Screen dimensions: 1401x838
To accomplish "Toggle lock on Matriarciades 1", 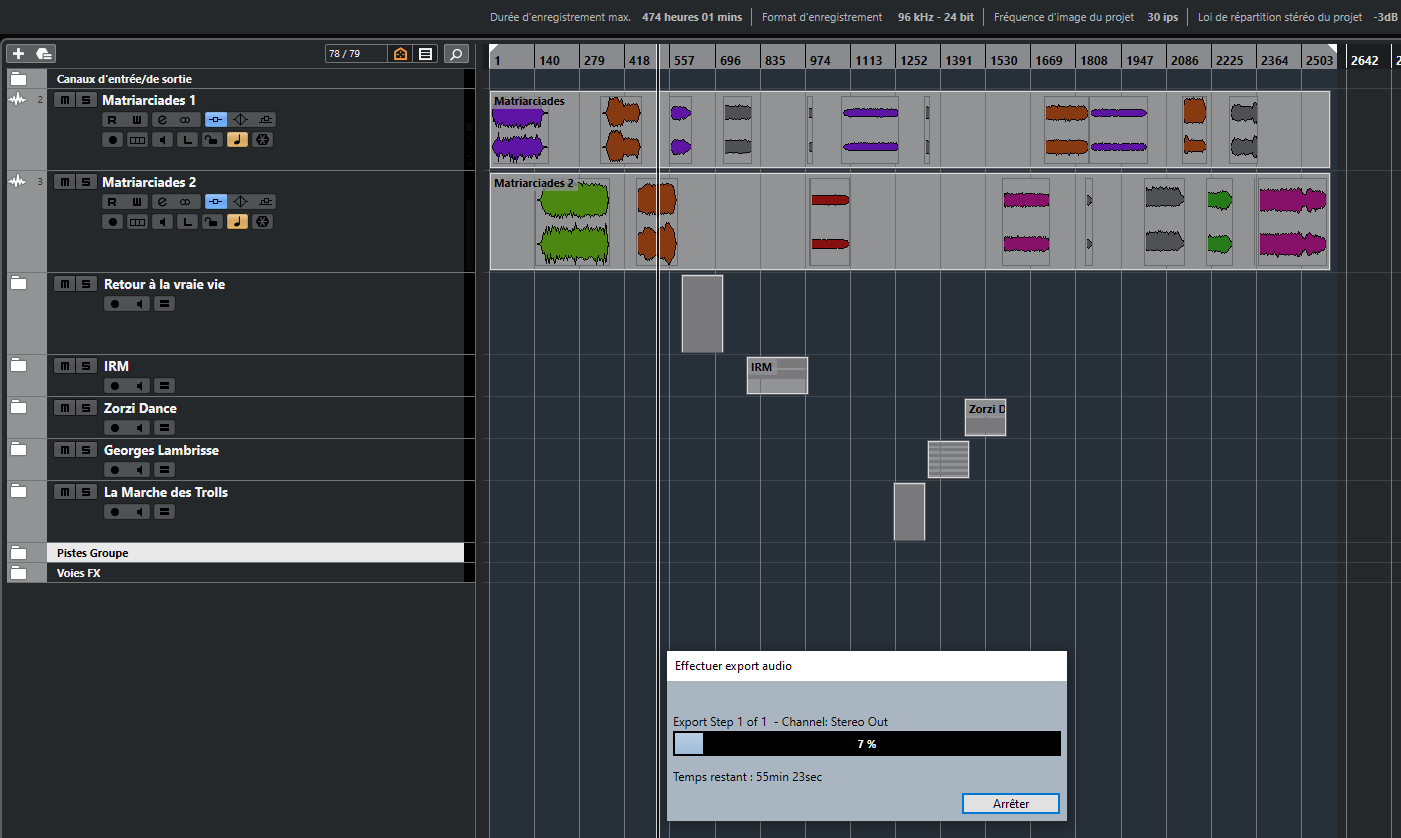I will click(212, 140).
